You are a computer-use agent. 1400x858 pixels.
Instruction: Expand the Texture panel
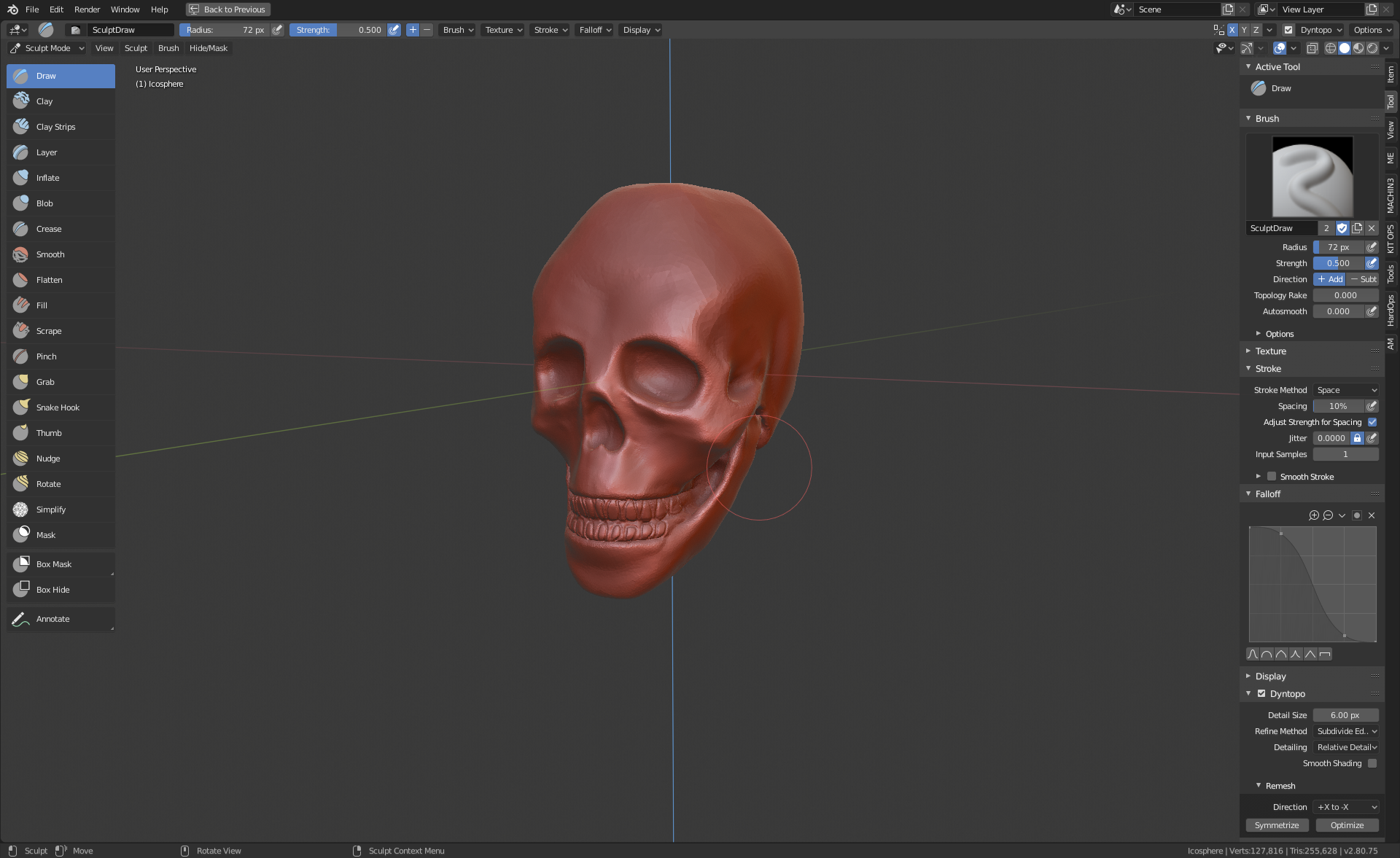[1270, 351]
